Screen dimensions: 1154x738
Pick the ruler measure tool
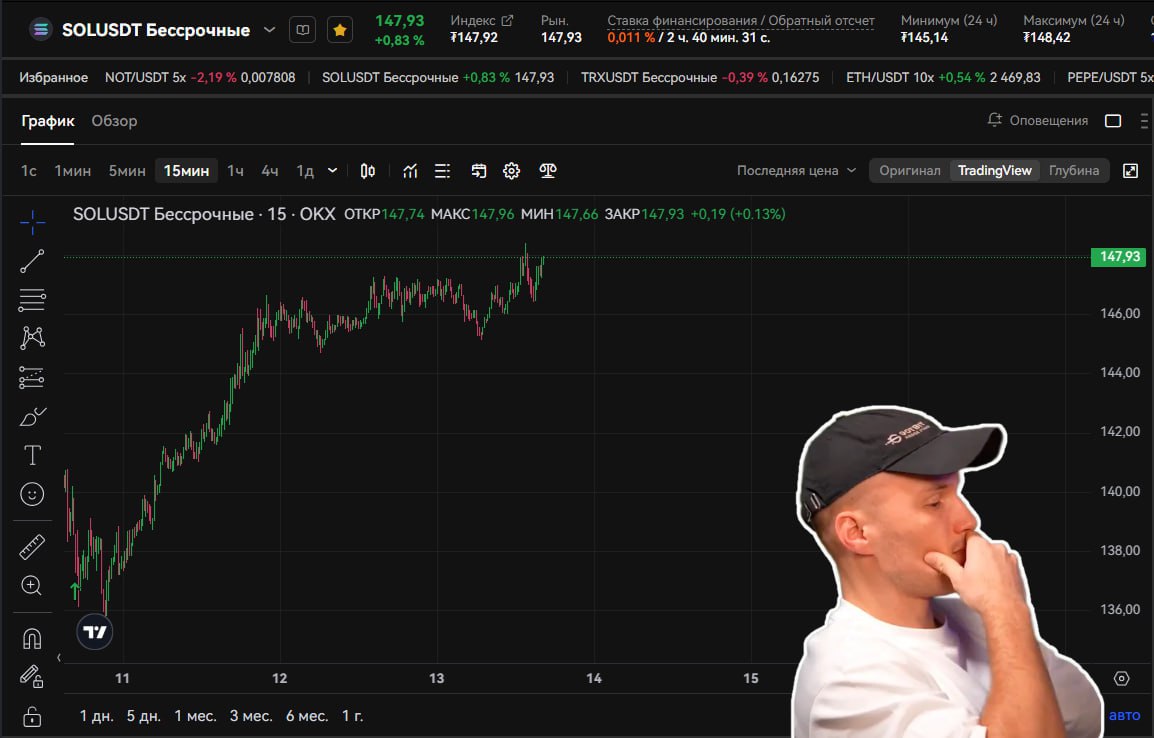pos(32,547)
